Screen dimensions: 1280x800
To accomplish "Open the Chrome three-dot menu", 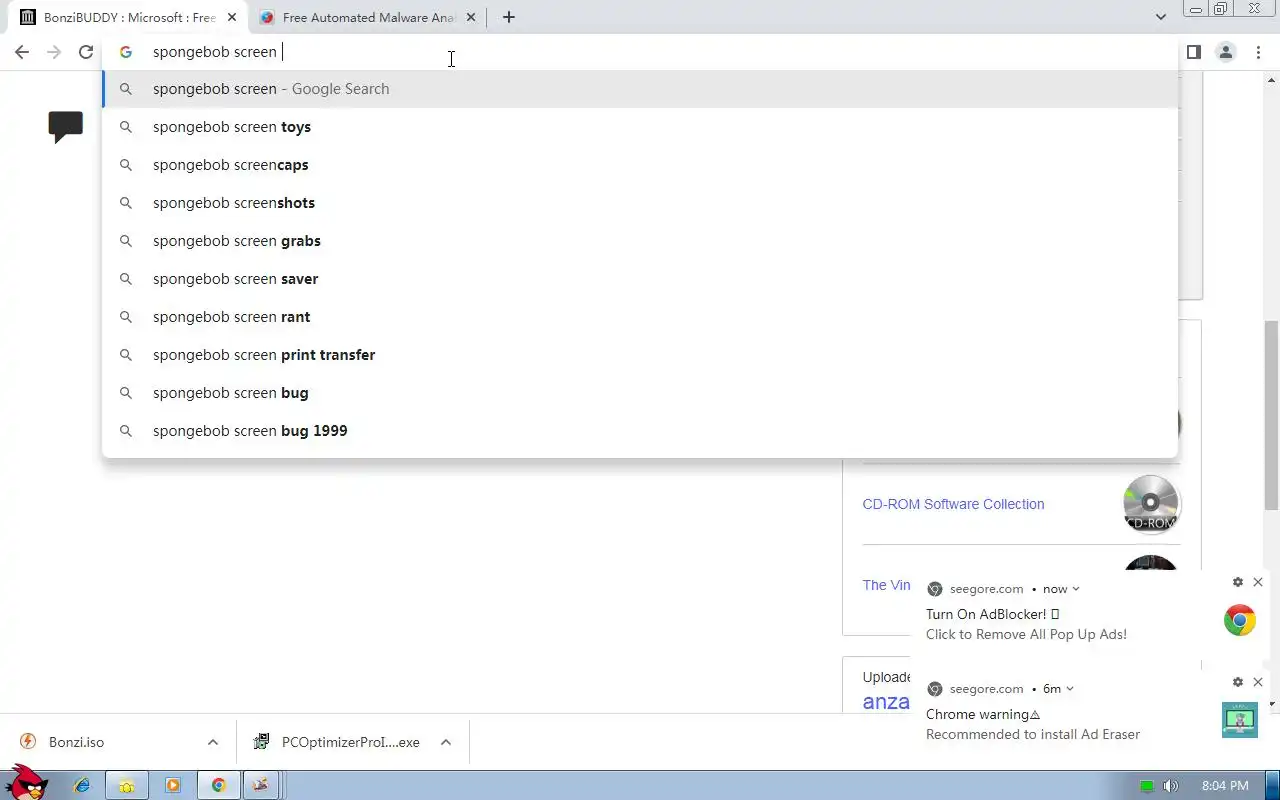I will [x=1258, y=52].
